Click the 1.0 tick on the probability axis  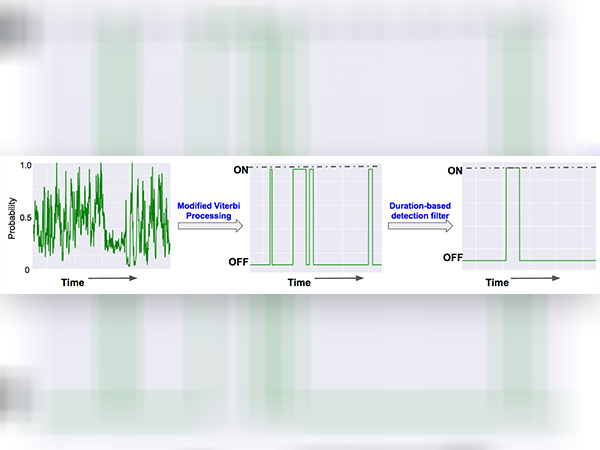(x=25, y=165)
